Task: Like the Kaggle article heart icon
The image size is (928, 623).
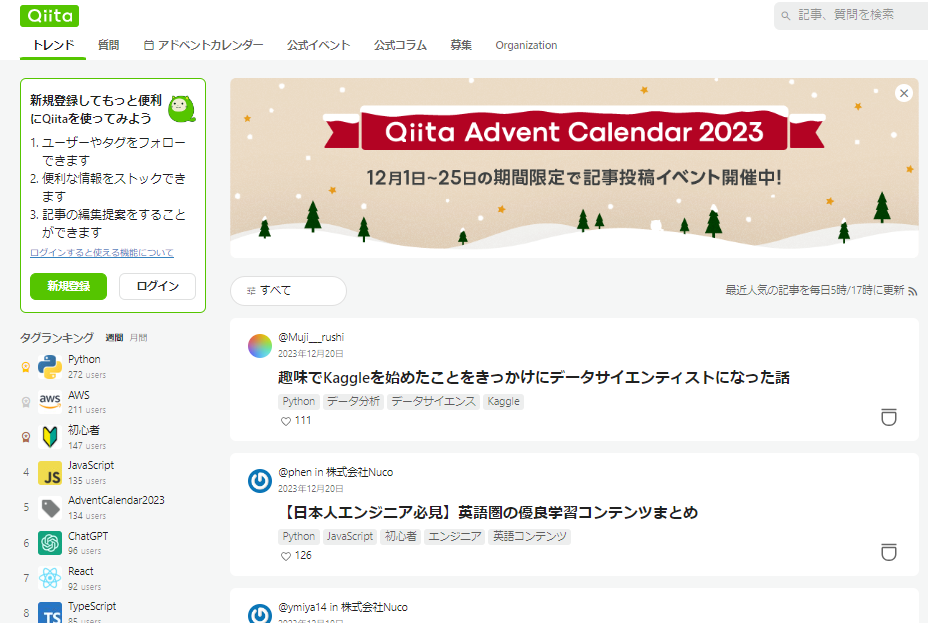Action: [286, 421]
